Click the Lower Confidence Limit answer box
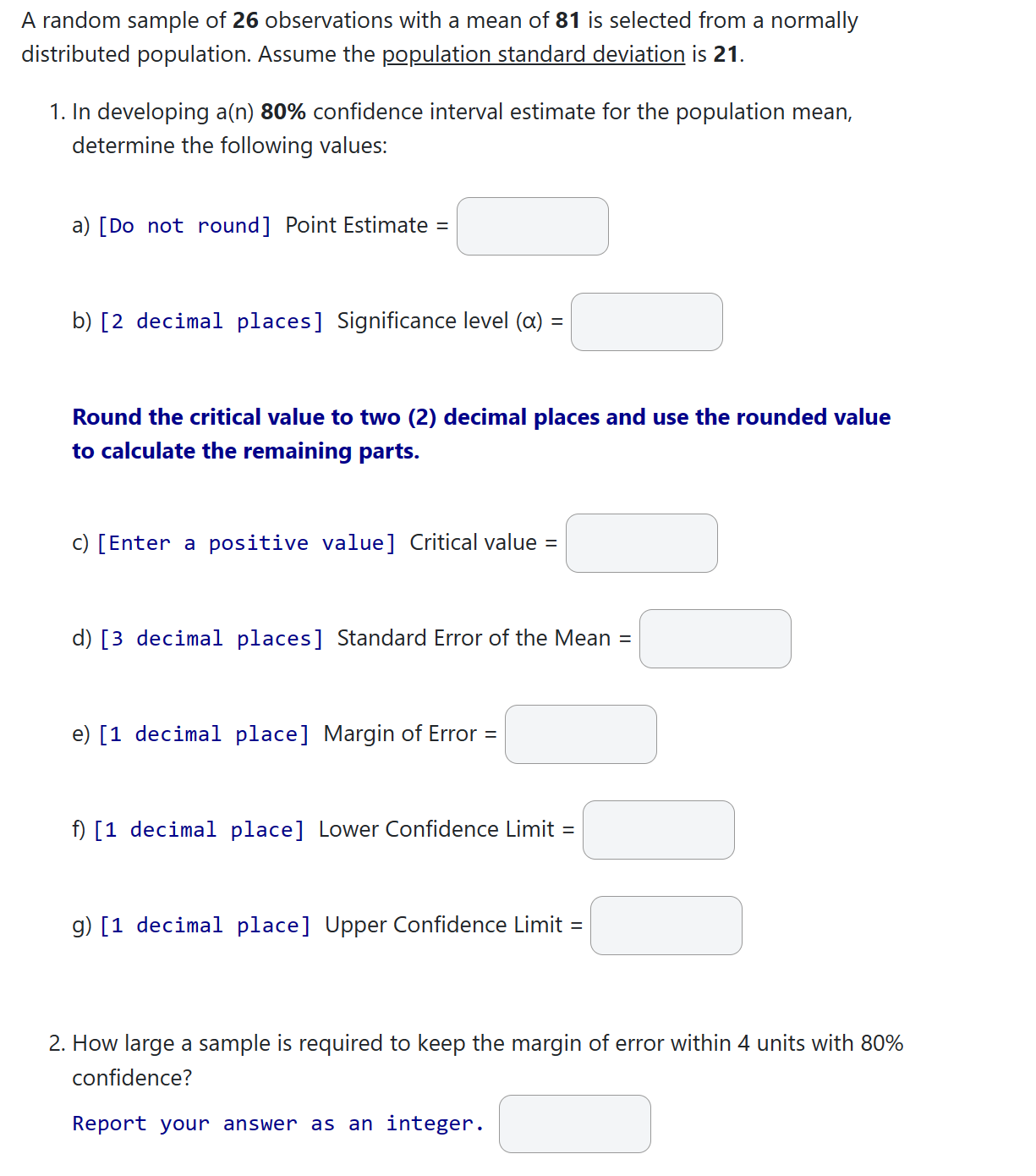The image size is (1036, 1176). click(x=658, y=830)
